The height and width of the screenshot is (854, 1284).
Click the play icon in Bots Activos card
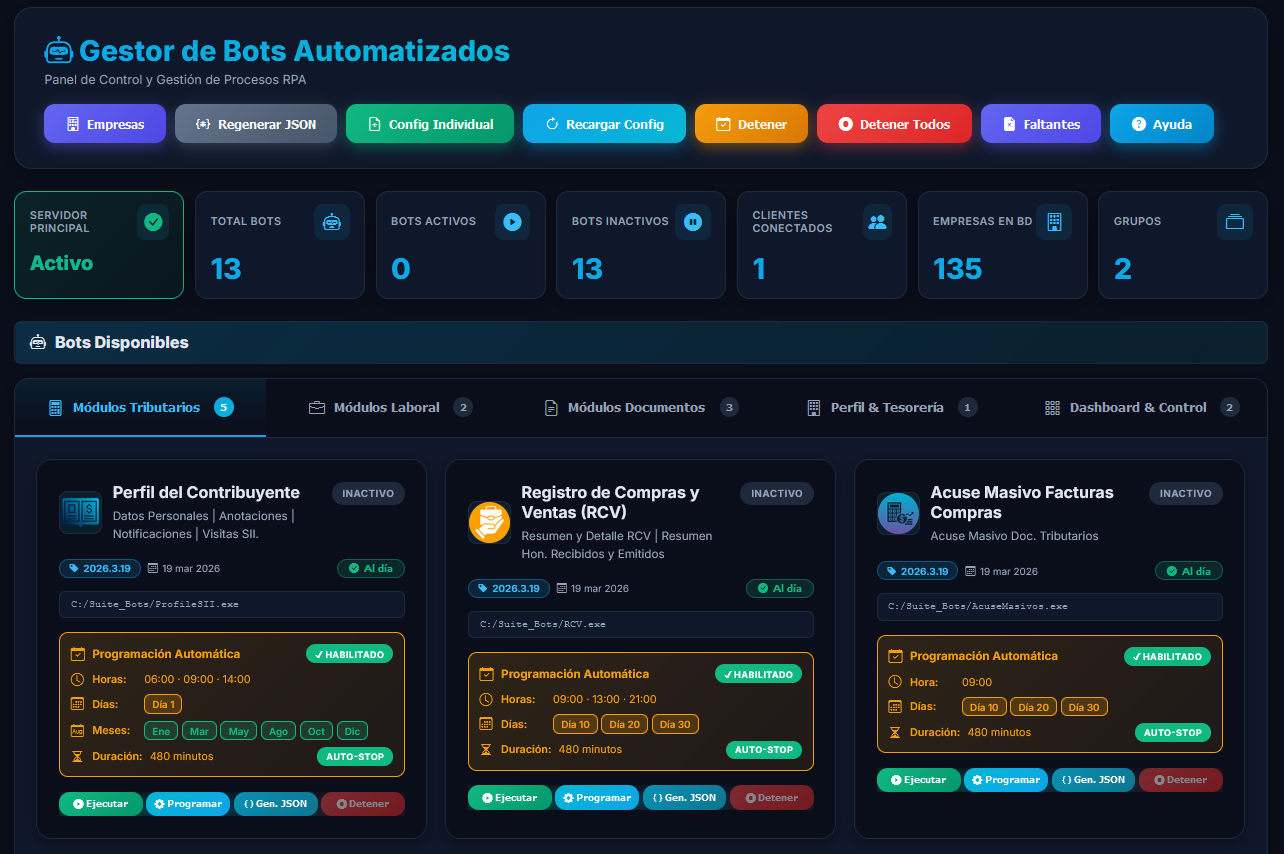tap(513, 222)
